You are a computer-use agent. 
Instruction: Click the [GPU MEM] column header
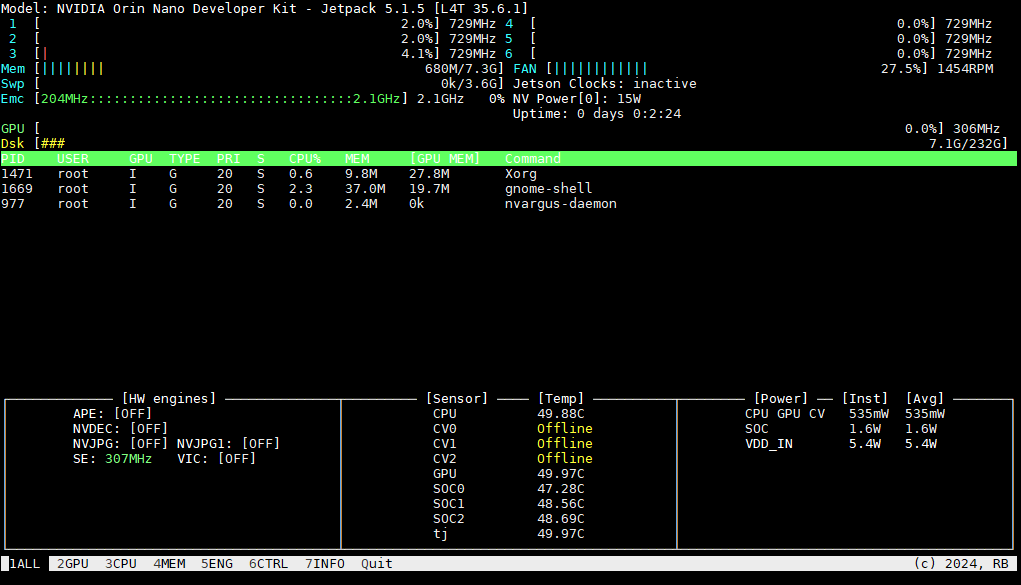pyautogui.click(x=445, y=158)
